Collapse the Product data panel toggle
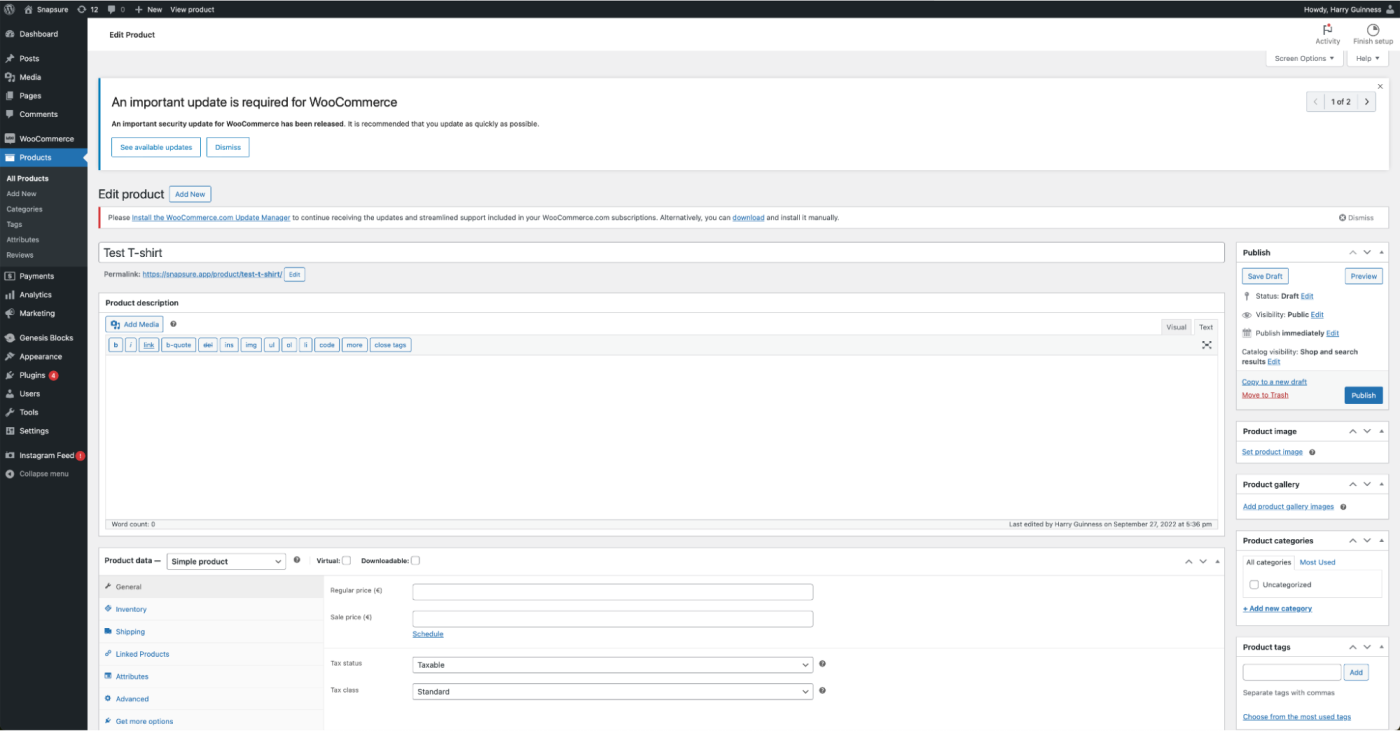1400x731 pixels. (1217, 562)
